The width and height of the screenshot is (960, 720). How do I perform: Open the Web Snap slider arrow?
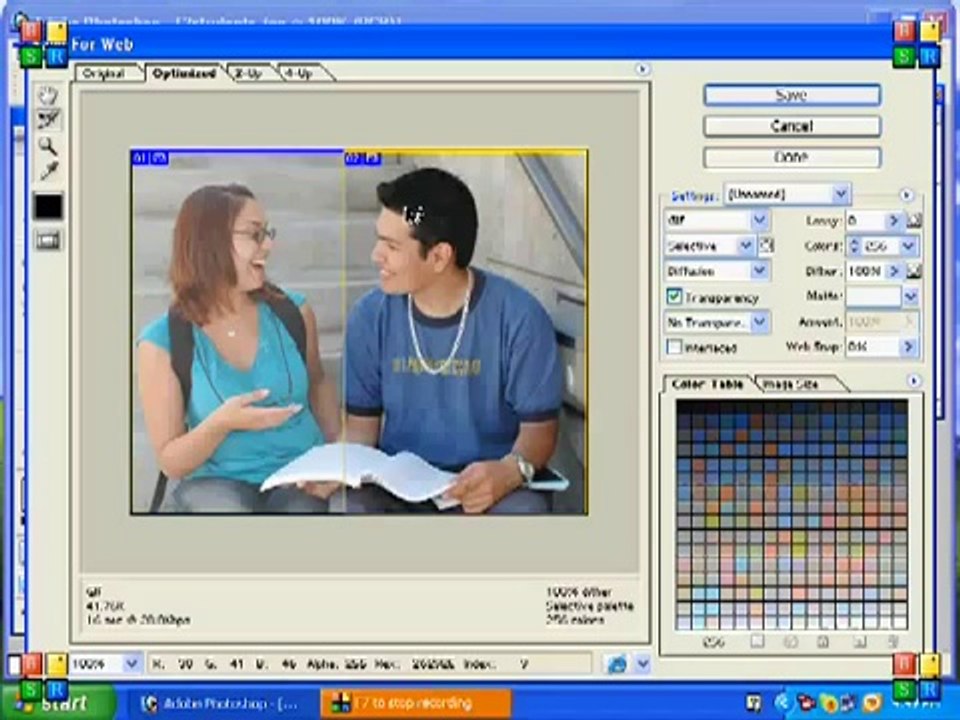point(909,347)
